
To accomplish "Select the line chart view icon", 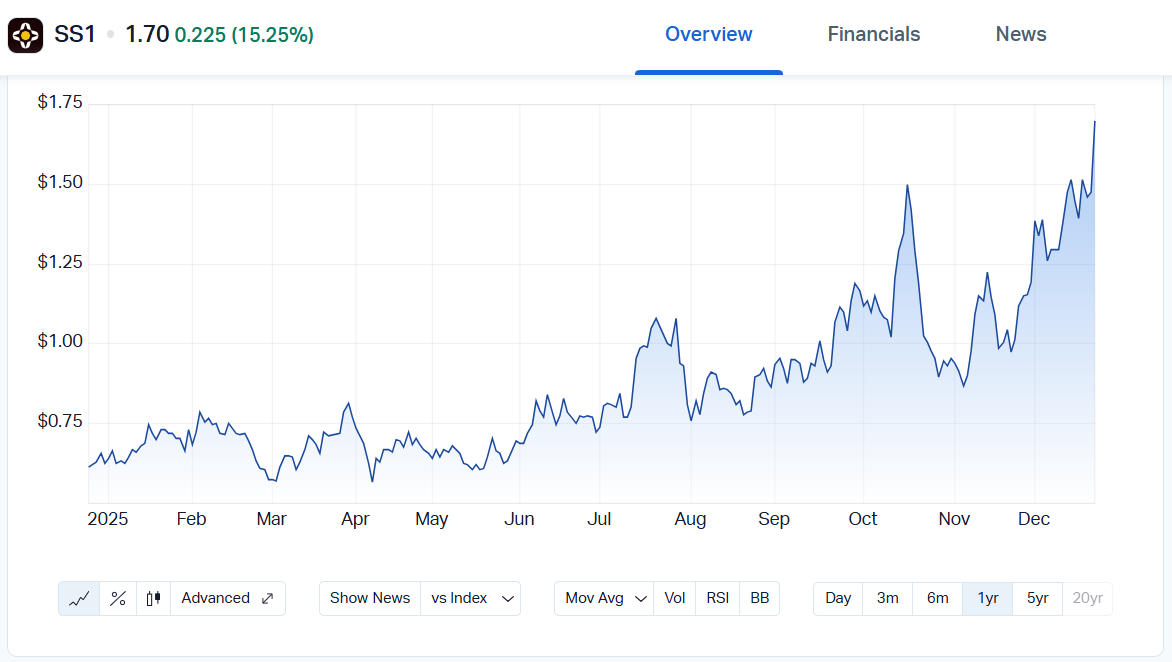I will [79, 599].
